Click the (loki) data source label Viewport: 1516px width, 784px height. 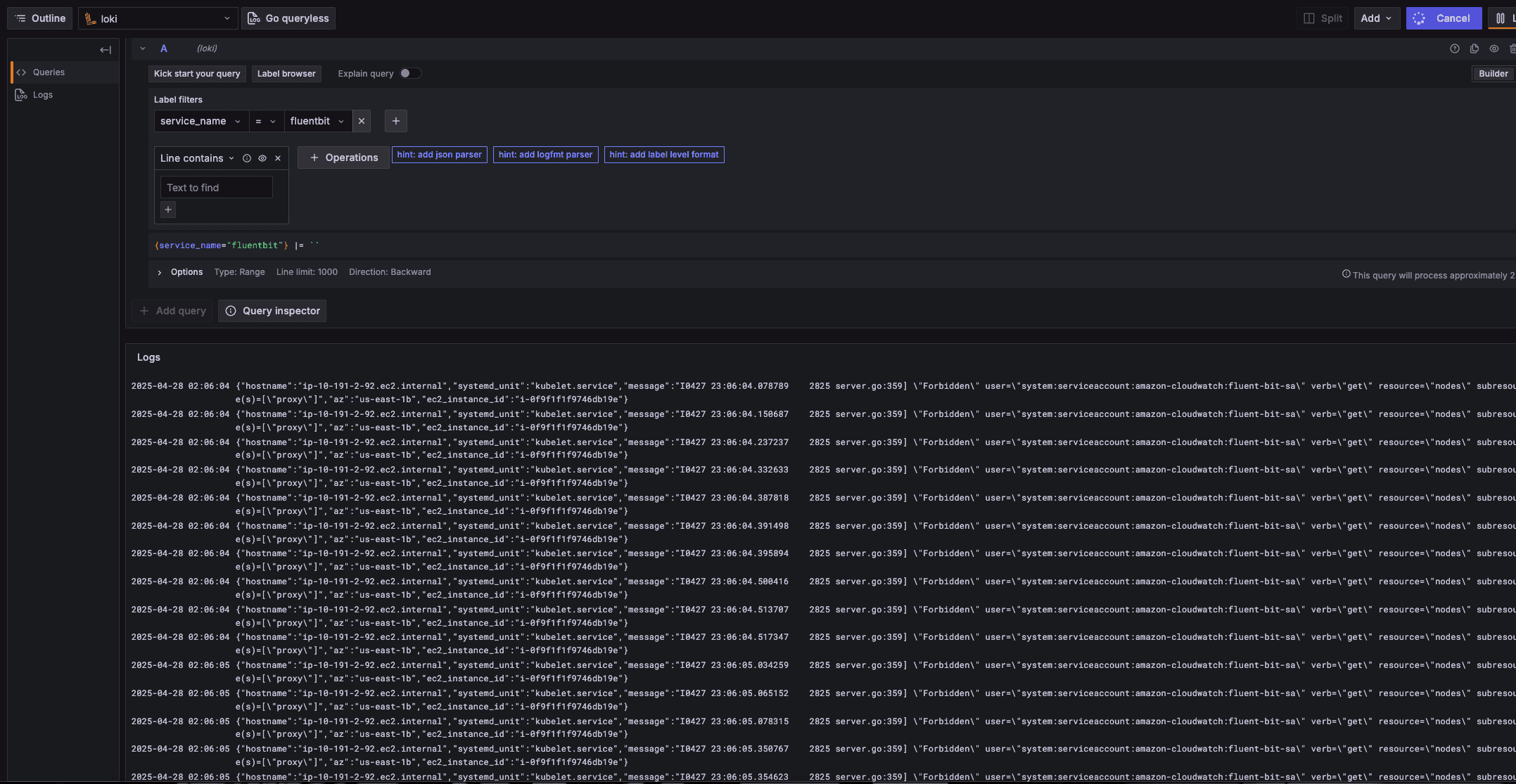click(x=207, y=49)
